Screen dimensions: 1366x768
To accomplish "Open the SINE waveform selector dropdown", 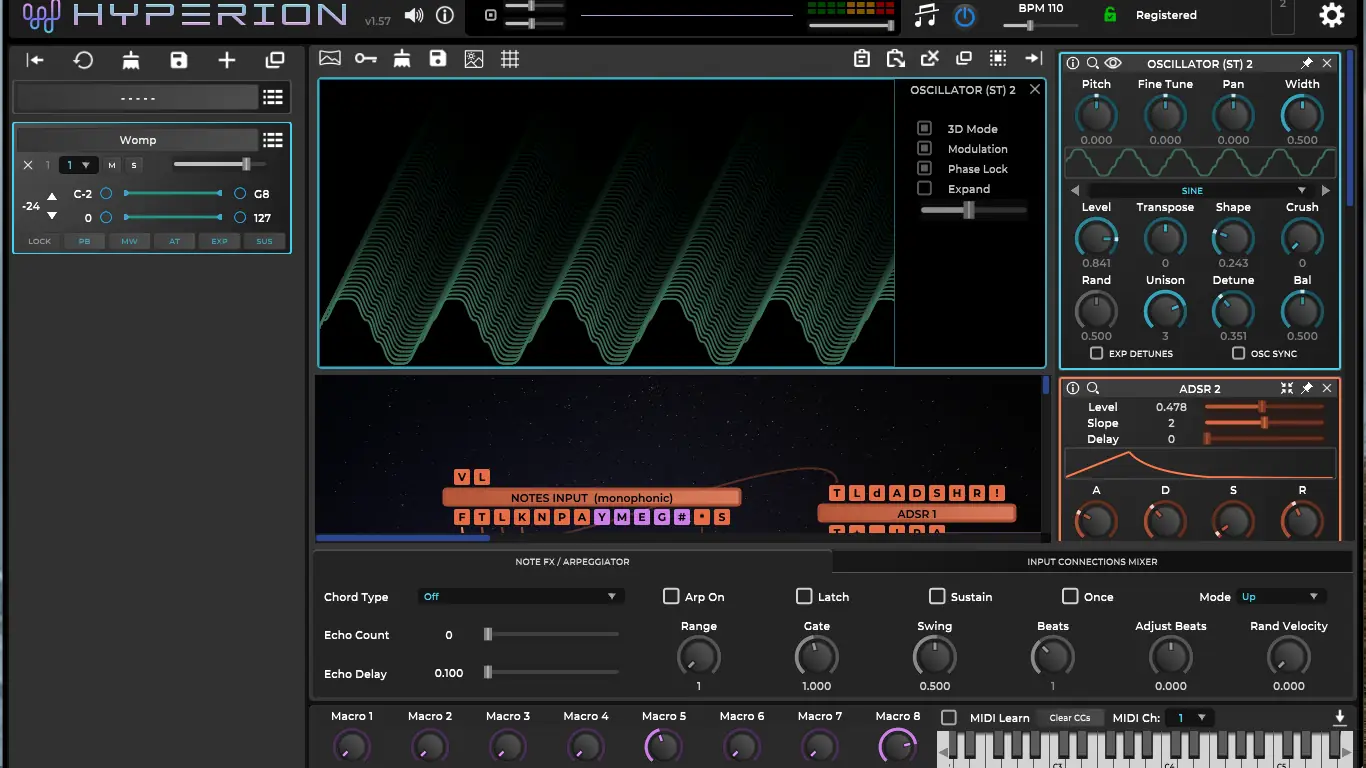I will [x=1198, y=190].
